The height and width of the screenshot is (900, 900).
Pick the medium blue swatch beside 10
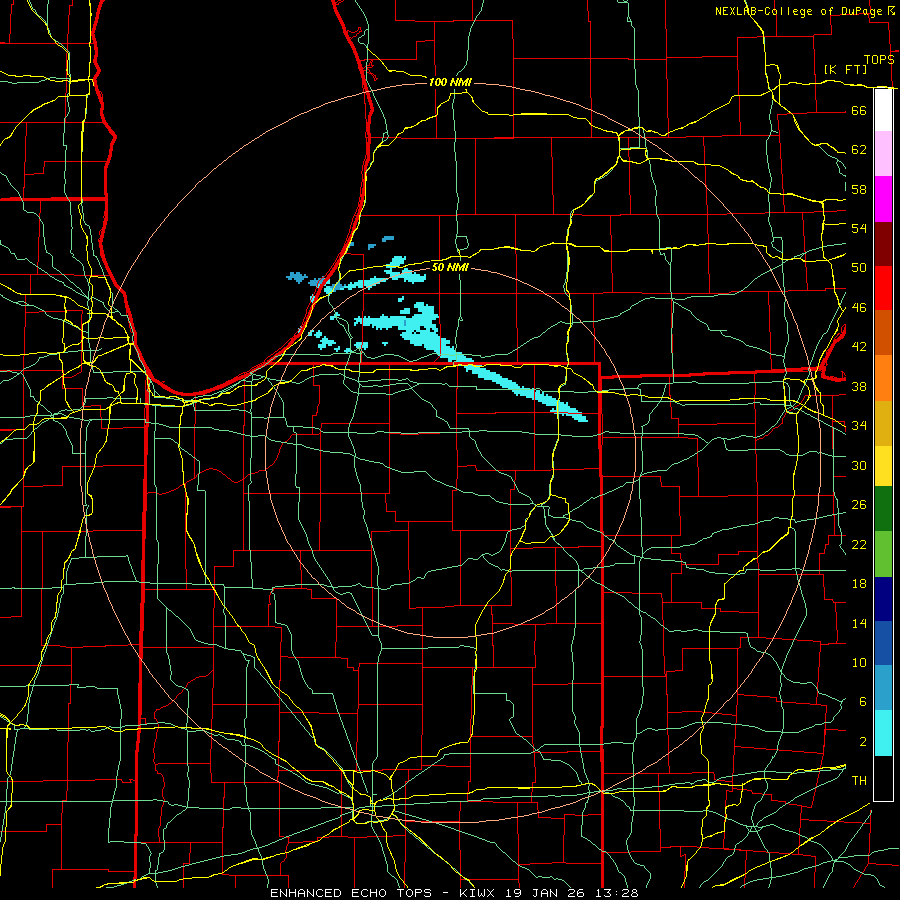point(883,643)
